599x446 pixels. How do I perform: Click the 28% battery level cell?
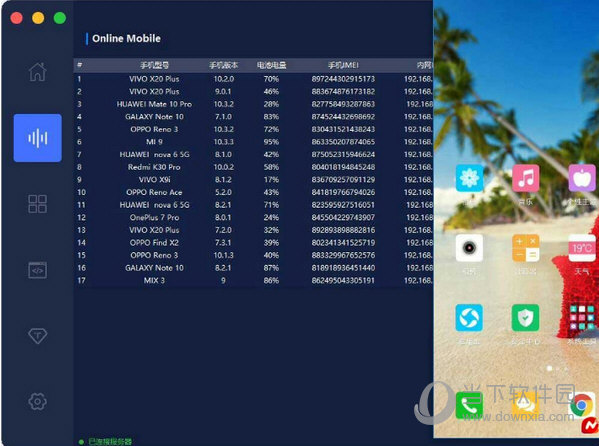pyautogui.click(x=271, y=104)
